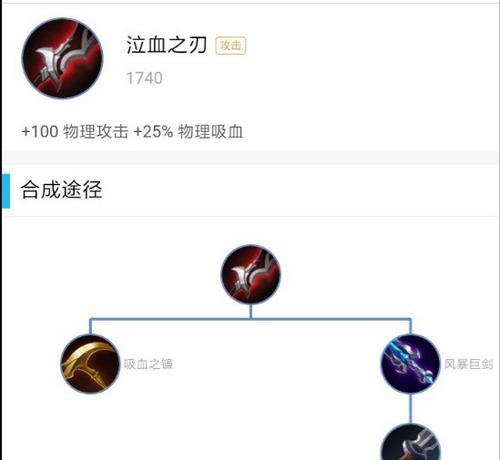The image size is (500, 460).
Task: Click the left branch line toward 吸血之镰
Action: point(170,319)
